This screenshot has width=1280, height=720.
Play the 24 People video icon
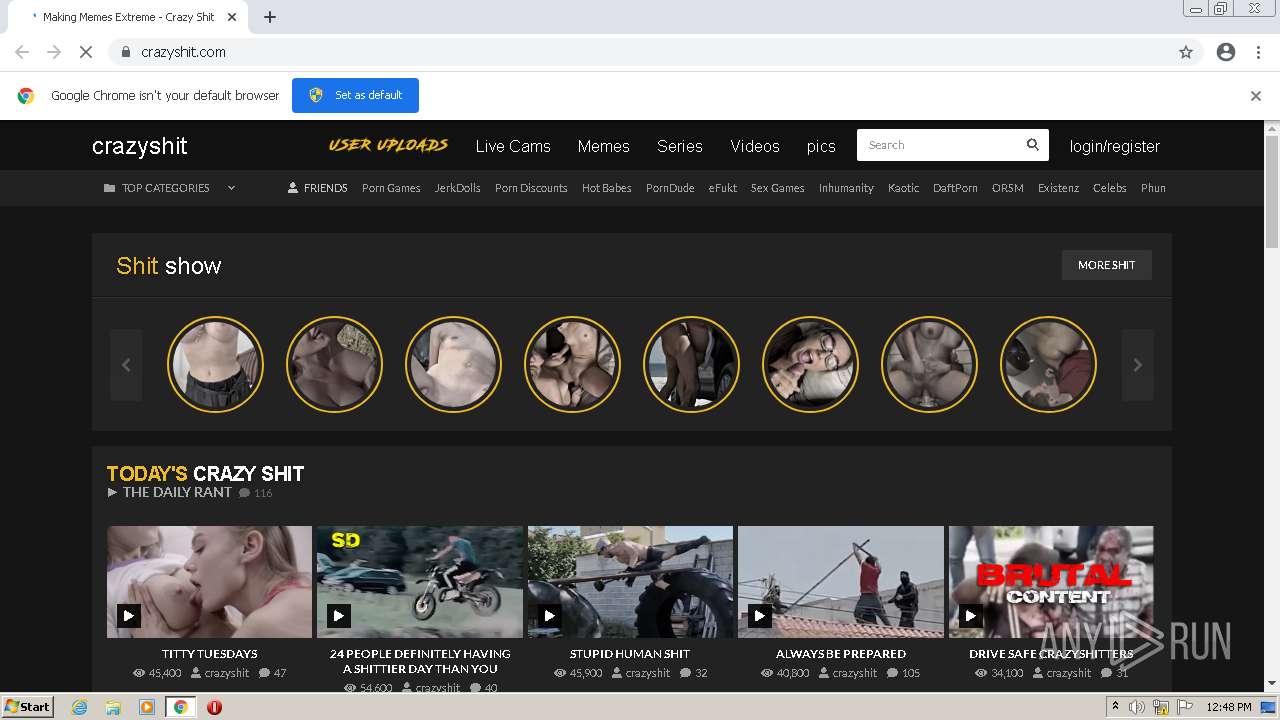coord(338,616)
